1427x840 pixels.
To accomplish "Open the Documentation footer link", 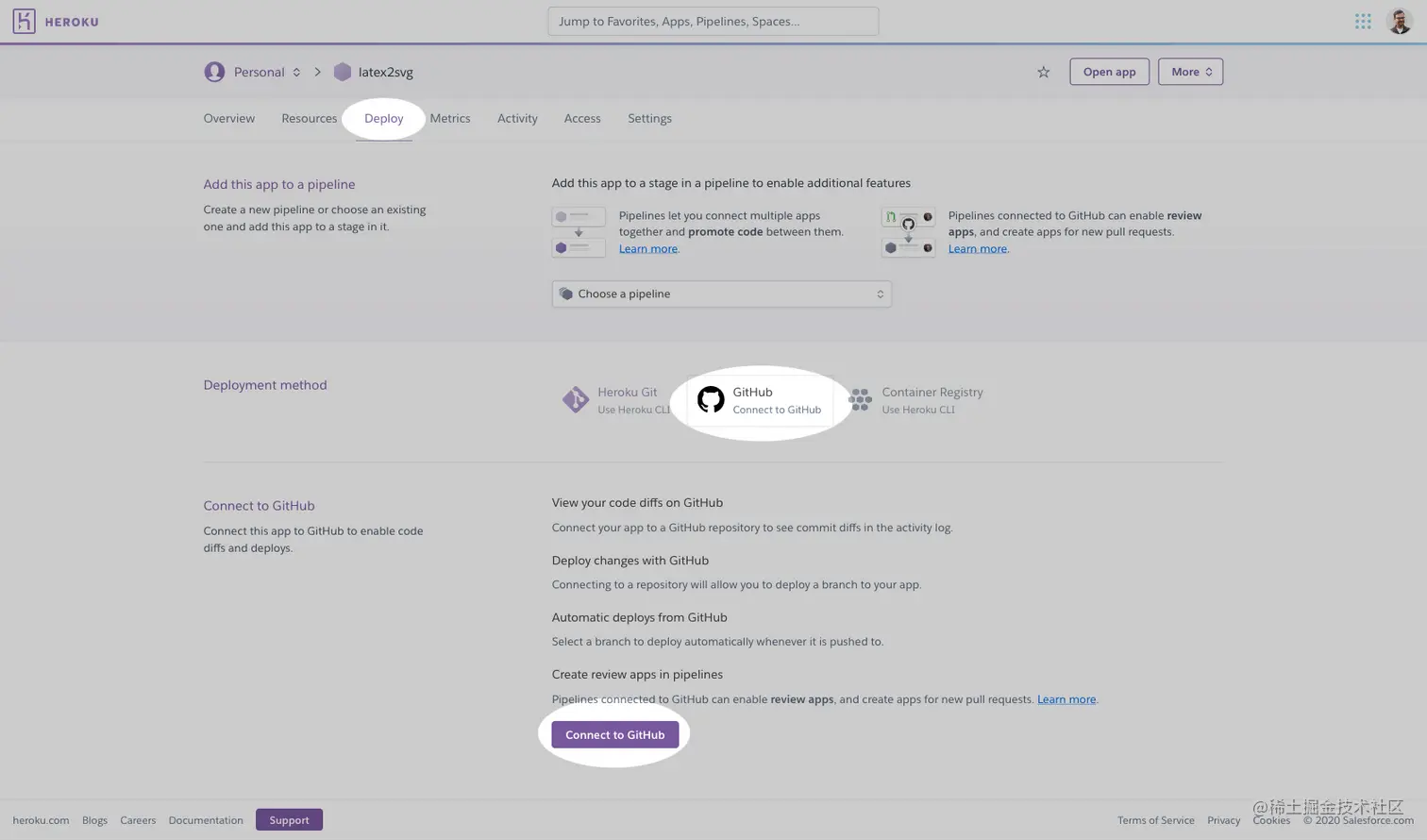I will (206, 820).
